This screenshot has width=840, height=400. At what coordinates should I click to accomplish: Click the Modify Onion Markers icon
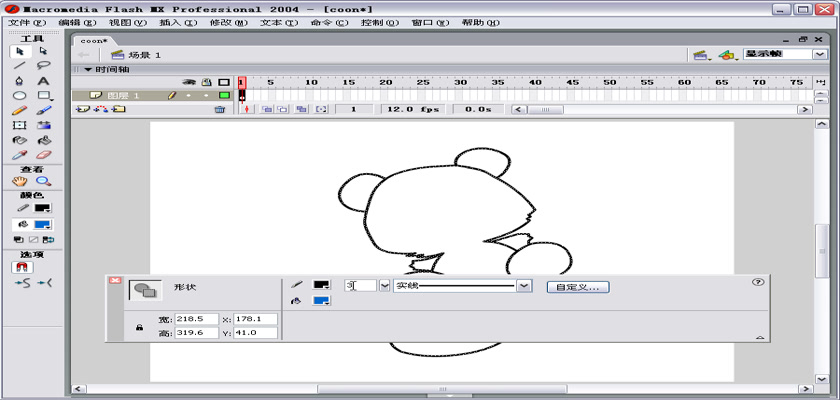pyautogui.click(x=321, y=109)
